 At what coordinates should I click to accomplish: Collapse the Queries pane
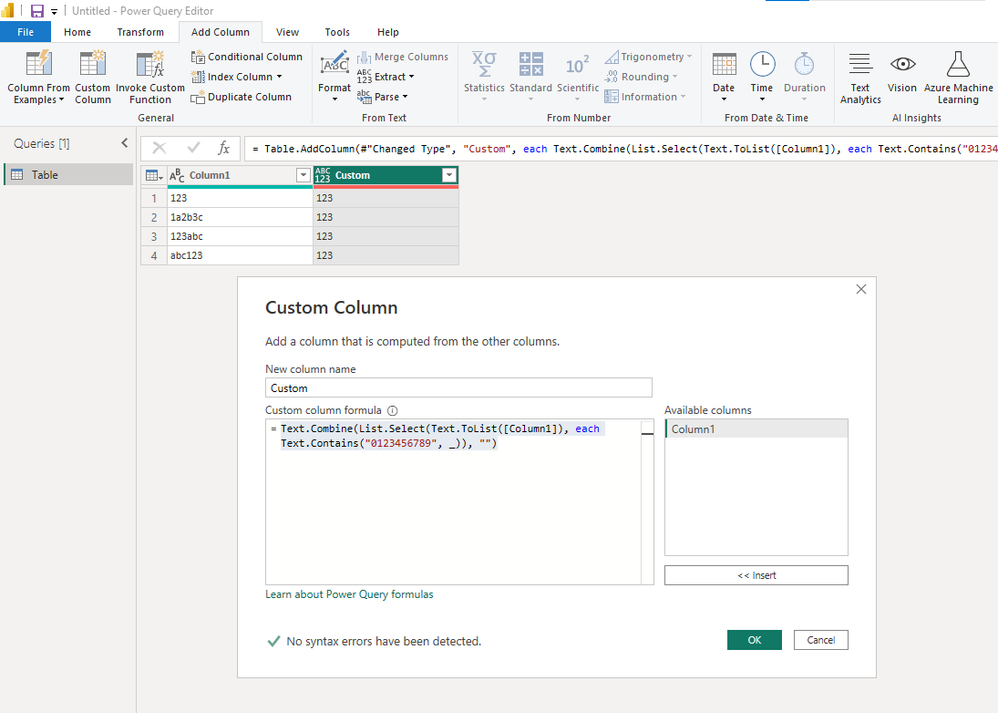point(125,143)
